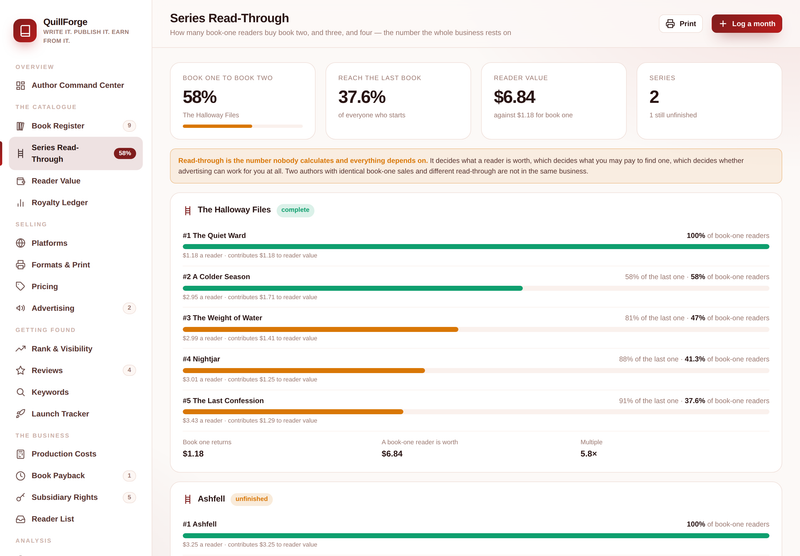
Task: Click the Platforms globe icon
Action: [x=20, y=243]
